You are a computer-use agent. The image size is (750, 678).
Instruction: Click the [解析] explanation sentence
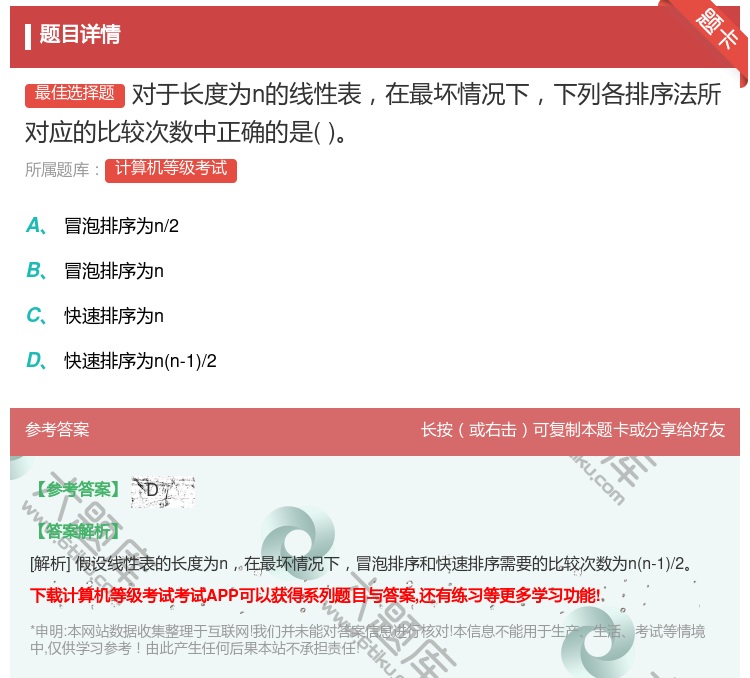361,564
